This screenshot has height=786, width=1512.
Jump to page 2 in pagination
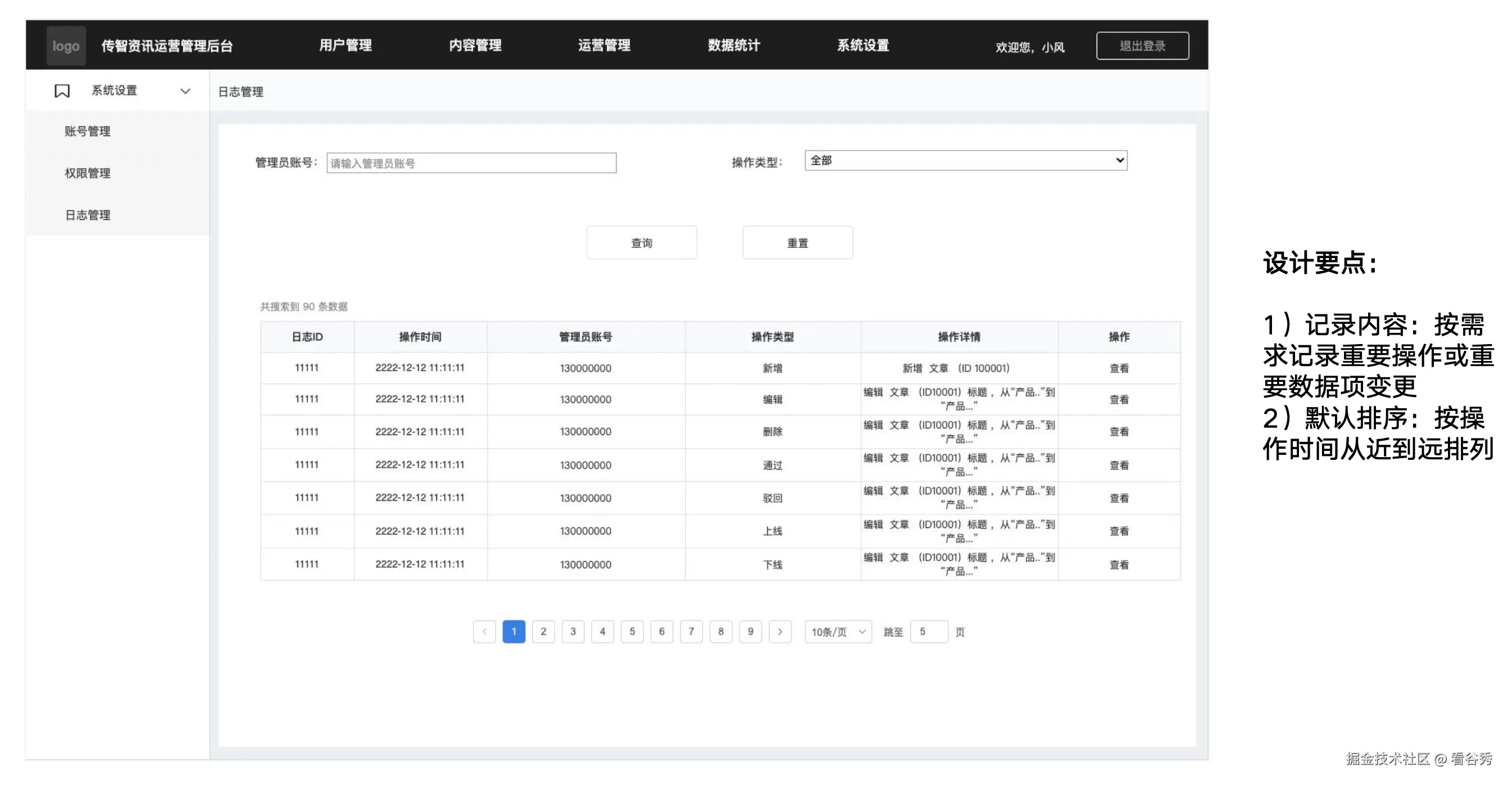[544, 631]
